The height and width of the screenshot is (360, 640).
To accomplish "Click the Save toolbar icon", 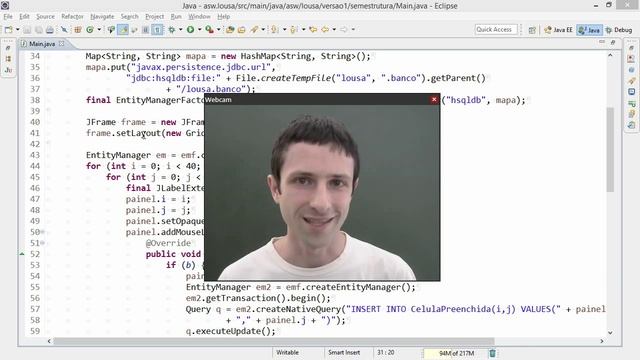I will (27, 30).
